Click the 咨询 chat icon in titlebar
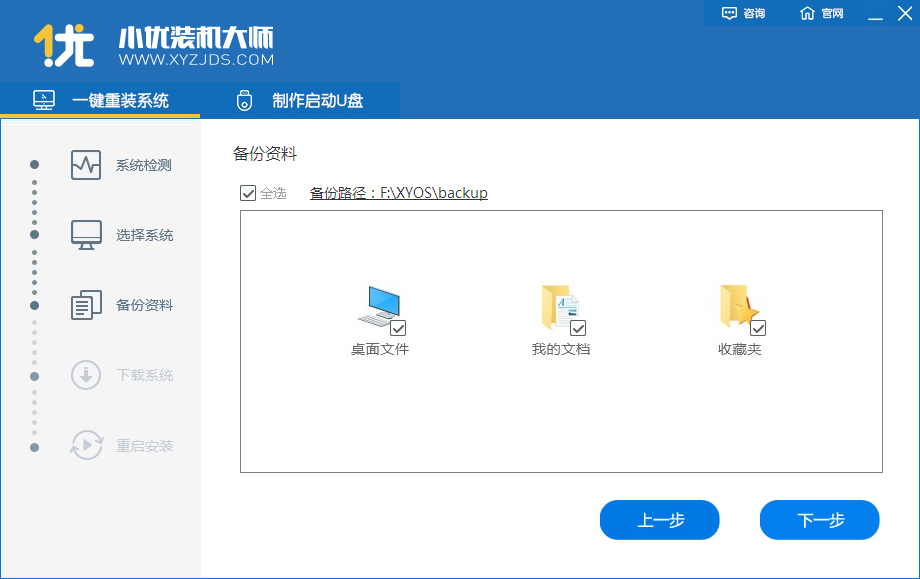The width and height of the screenshot is (920, 579). coord(727,13)
